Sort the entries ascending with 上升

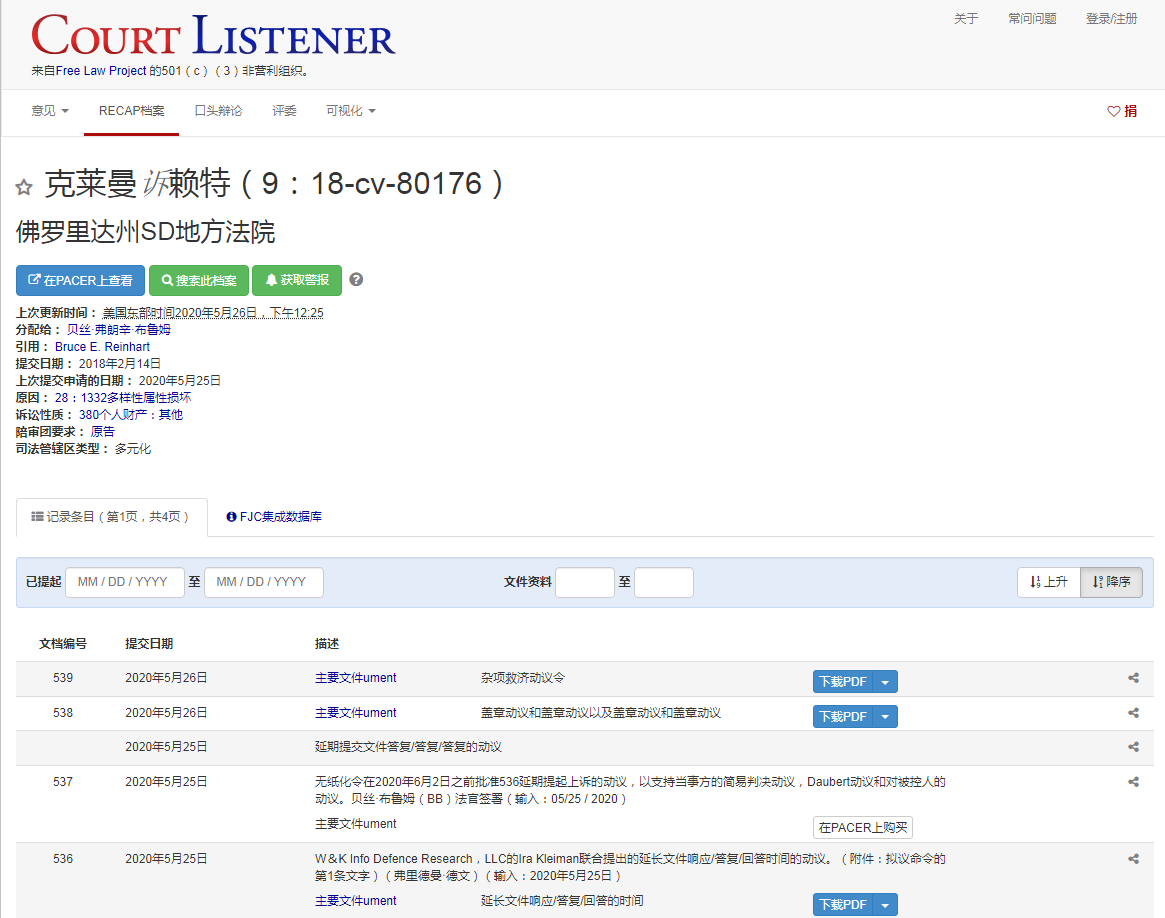pyautogui.click(x=1048, y=582)
